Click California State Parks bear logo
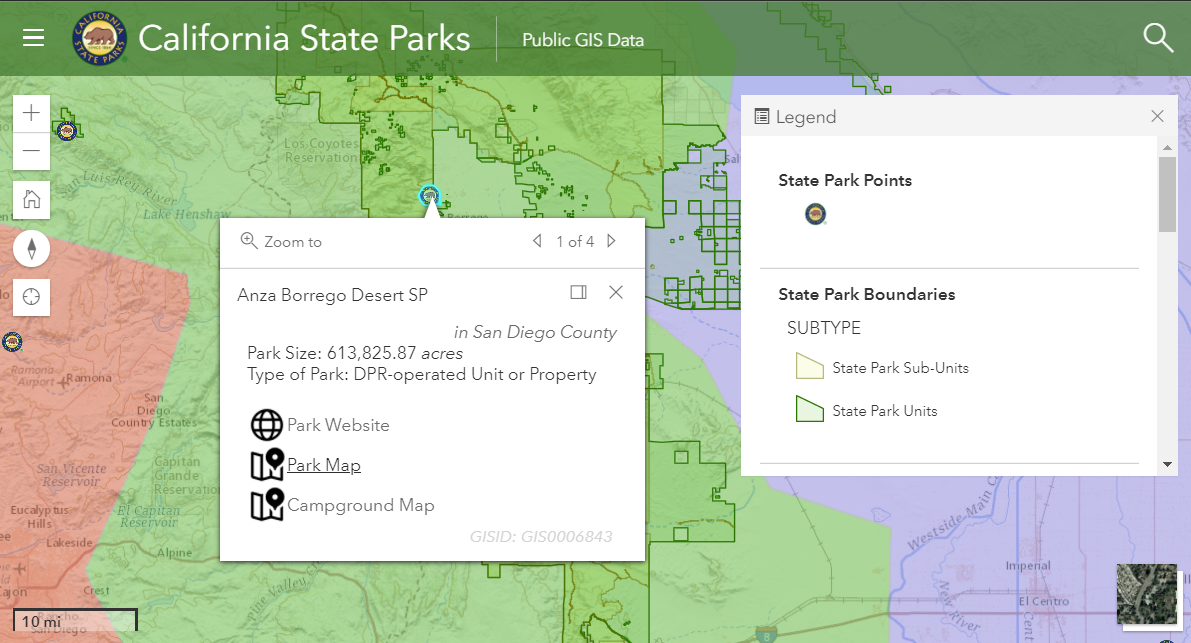This screenshot has width=1191, height=643. (99, 38)
